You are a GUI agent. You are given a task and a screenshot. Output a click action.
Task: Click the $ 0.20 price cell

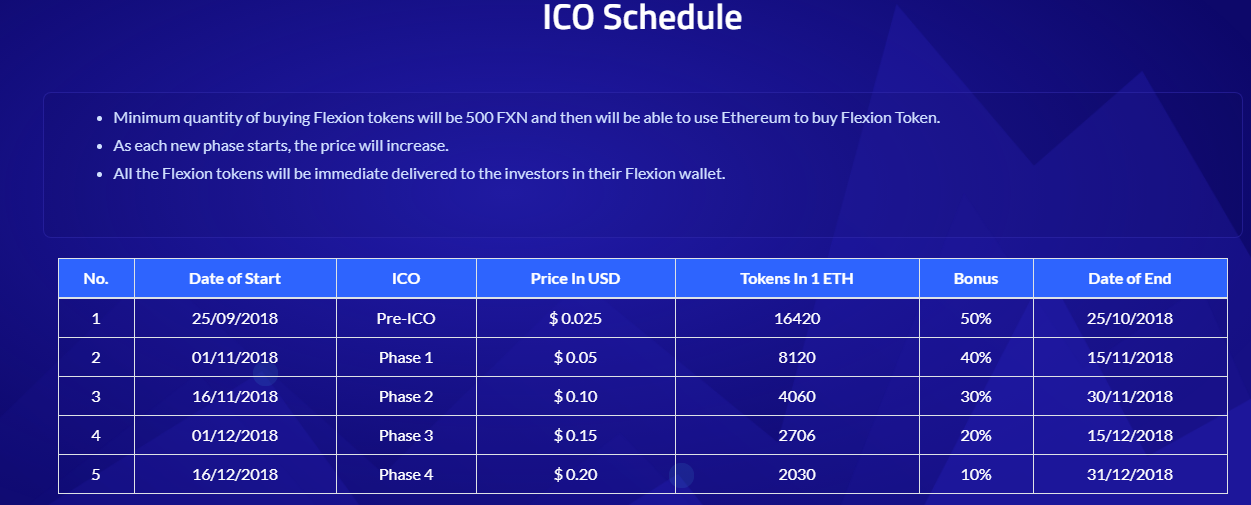click(x=576, y=475)
